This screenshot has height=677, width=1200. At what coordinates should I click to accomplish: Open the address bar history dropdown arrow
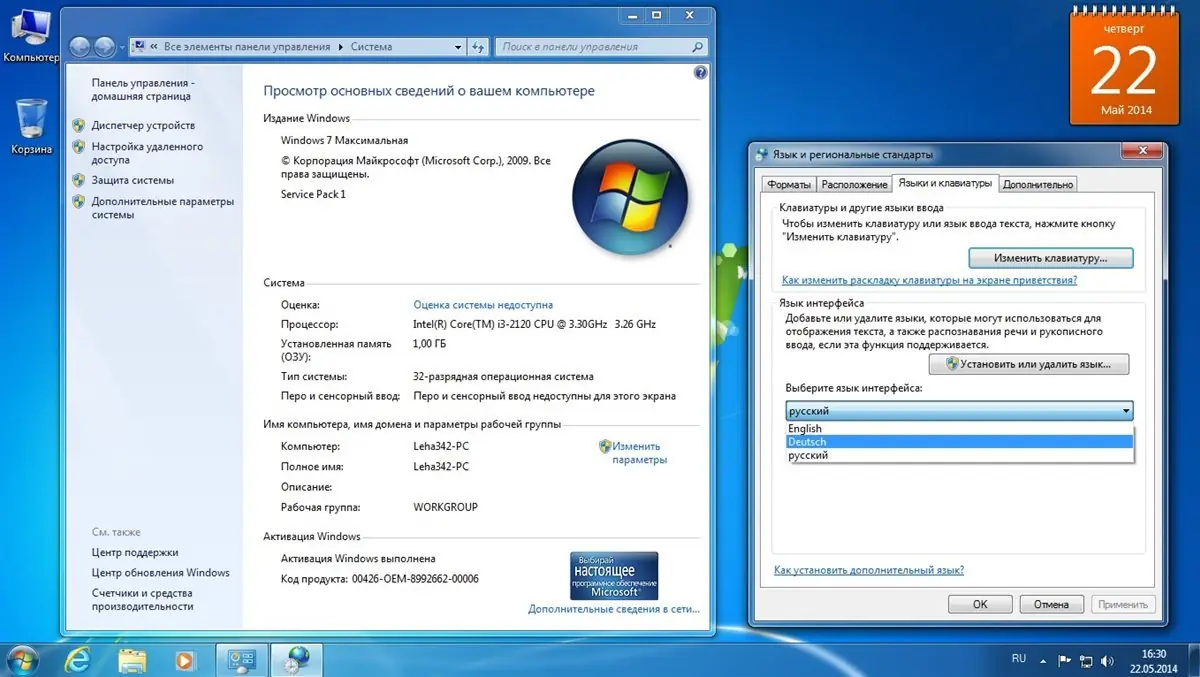pyautogui.click(x=458, y=47)
